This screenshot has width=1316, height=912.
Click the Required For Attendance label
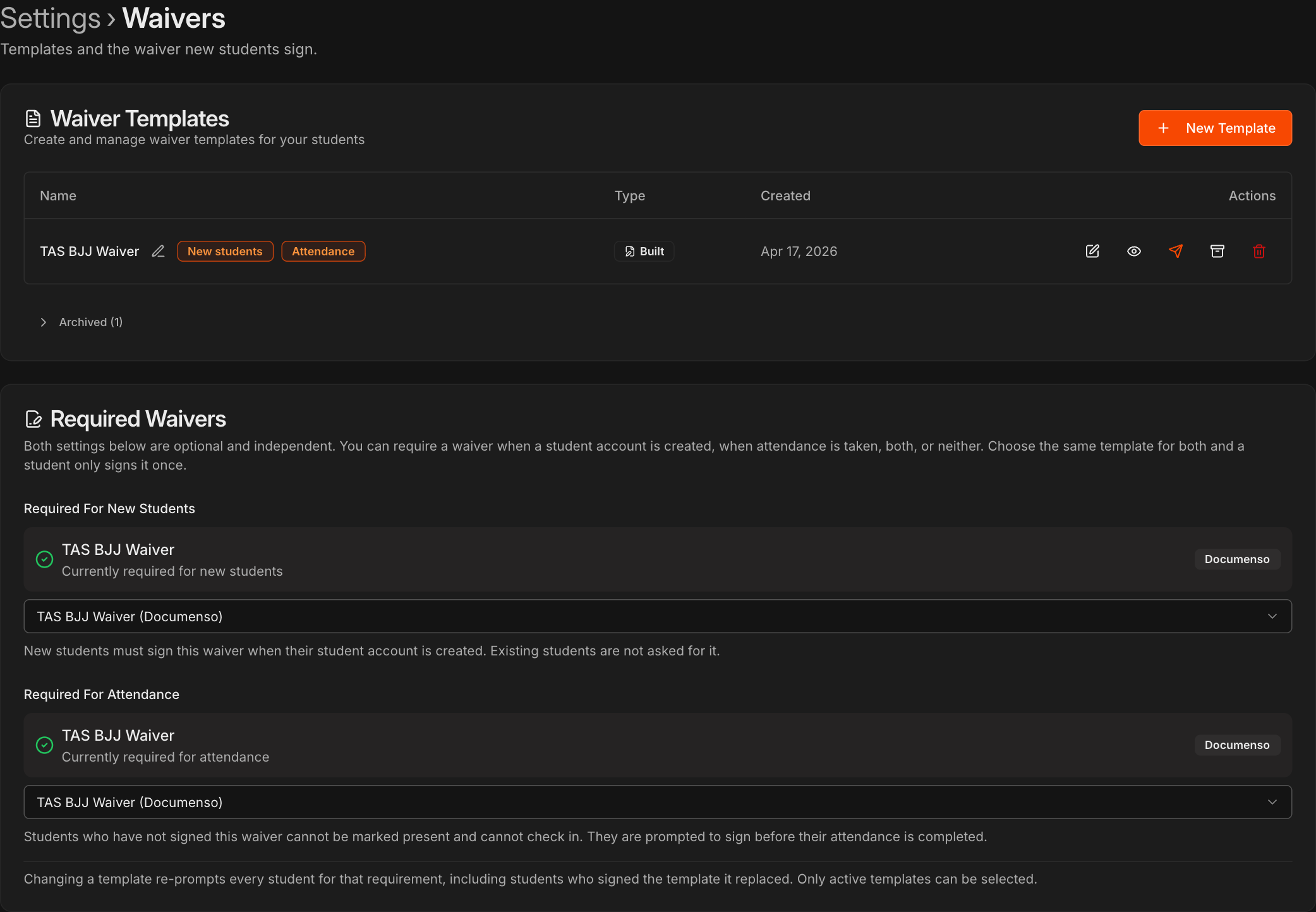click(x=102, y=695)
